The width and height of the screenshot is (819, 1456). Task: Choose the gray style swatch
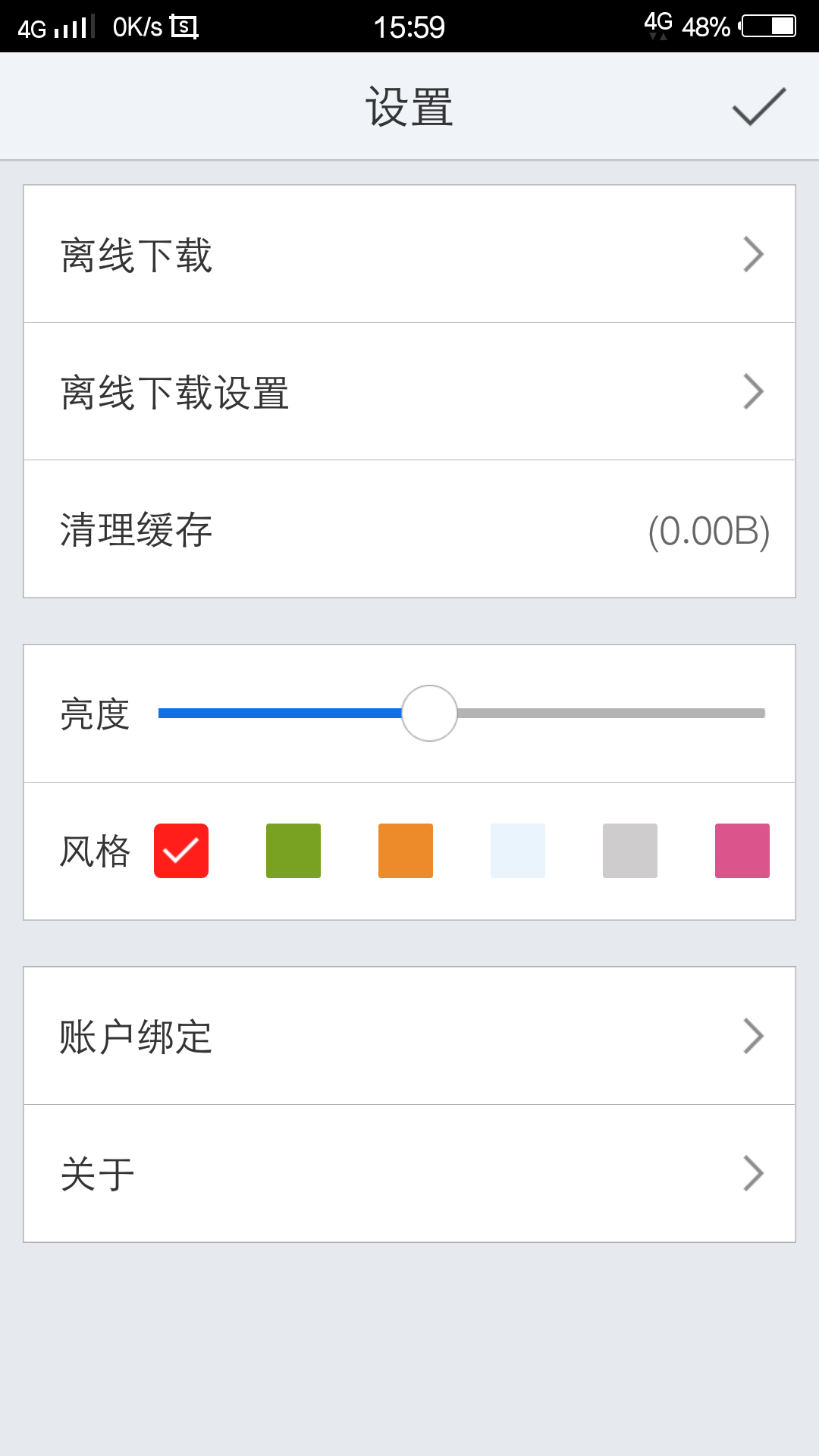tap(630, 851)
